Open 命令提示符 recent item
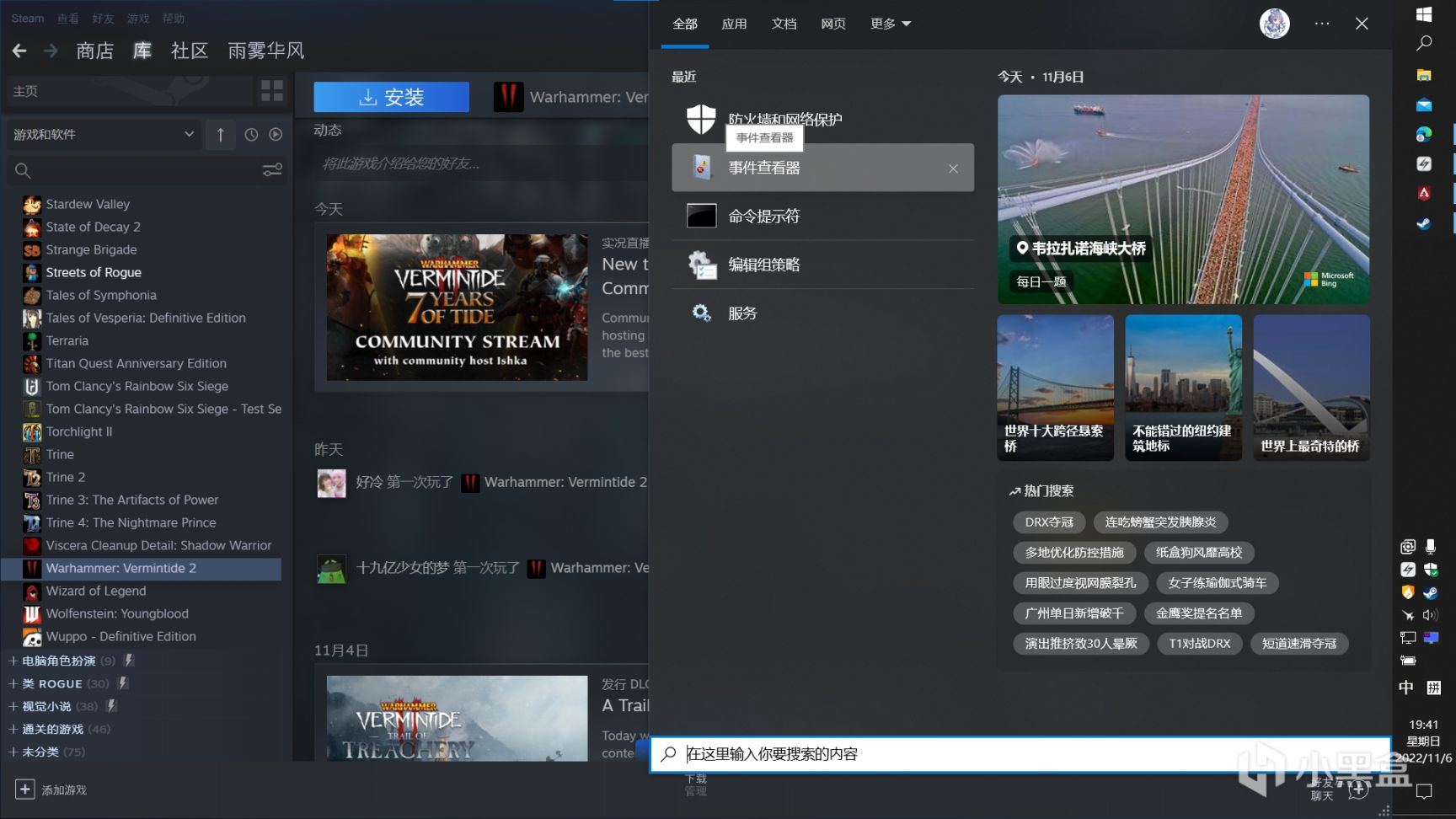Image resolution: width=1456 pixels, height=819 pixels. click(x=822, y=217)
